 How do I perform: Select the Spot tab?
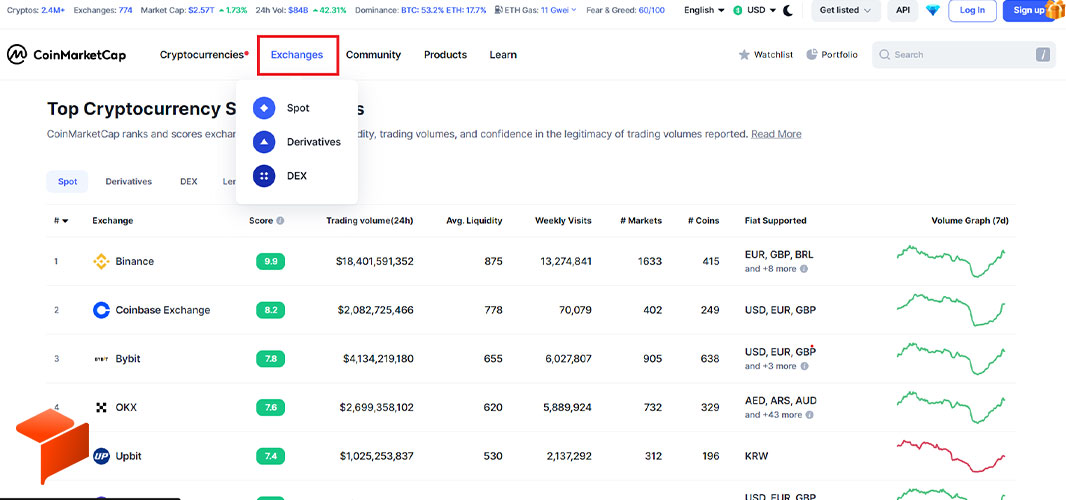[67, 182]
